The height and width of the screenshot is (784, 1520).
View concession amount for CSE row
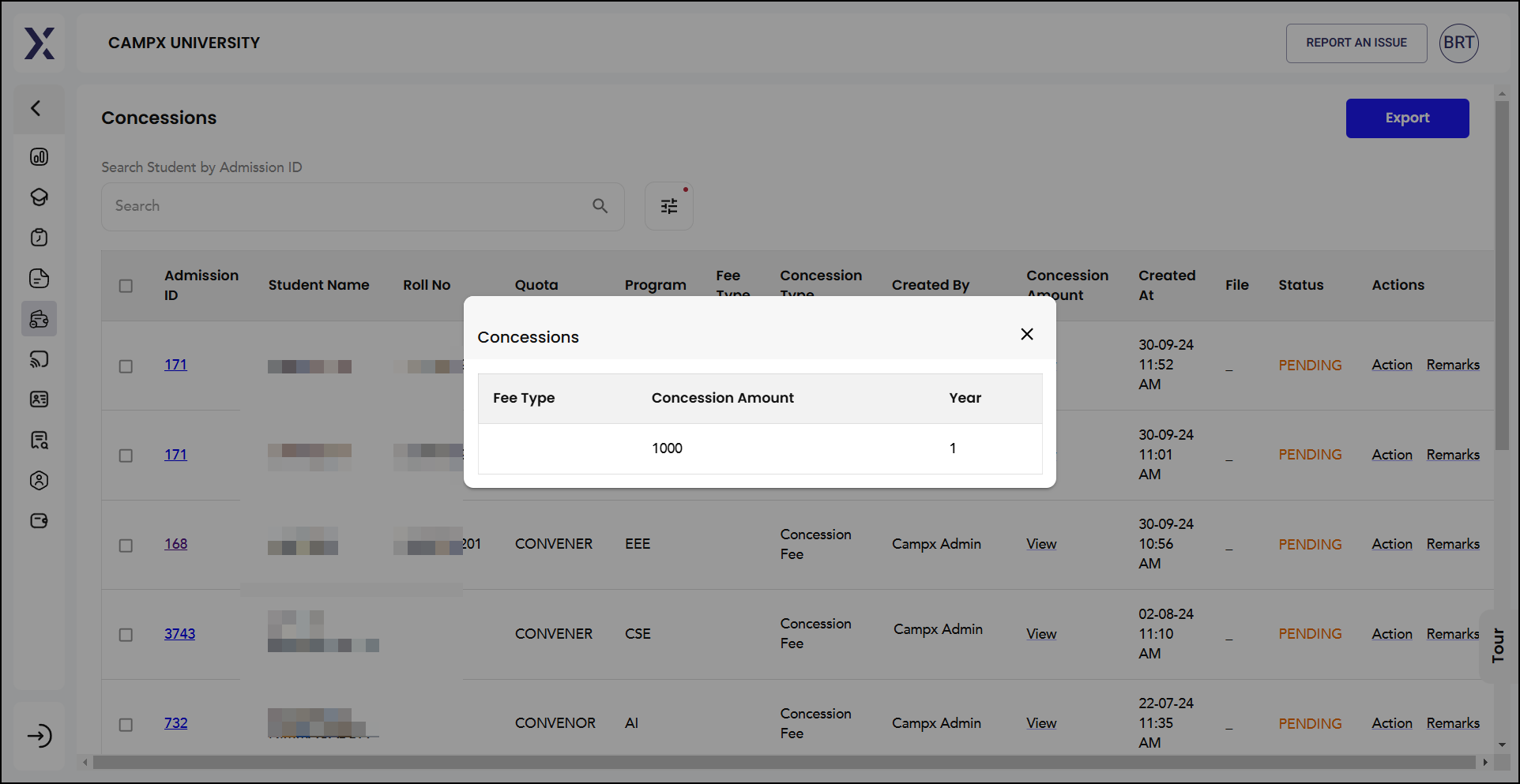click(1041, 634)
